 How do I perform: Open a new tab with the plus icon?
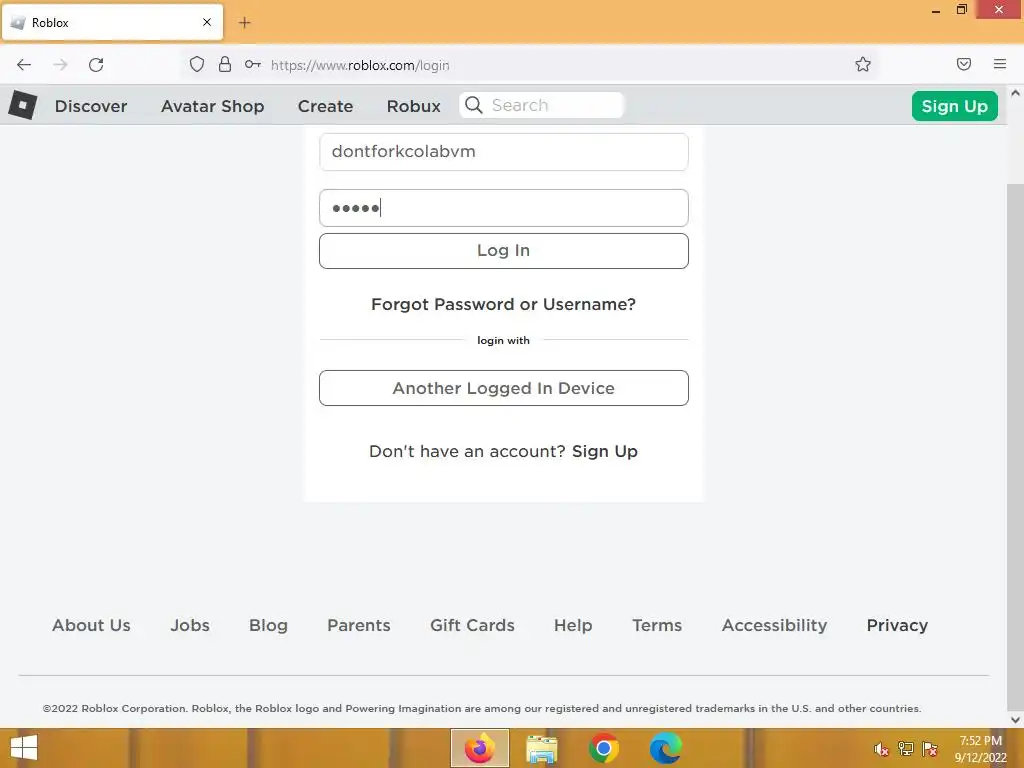point(244,23)
